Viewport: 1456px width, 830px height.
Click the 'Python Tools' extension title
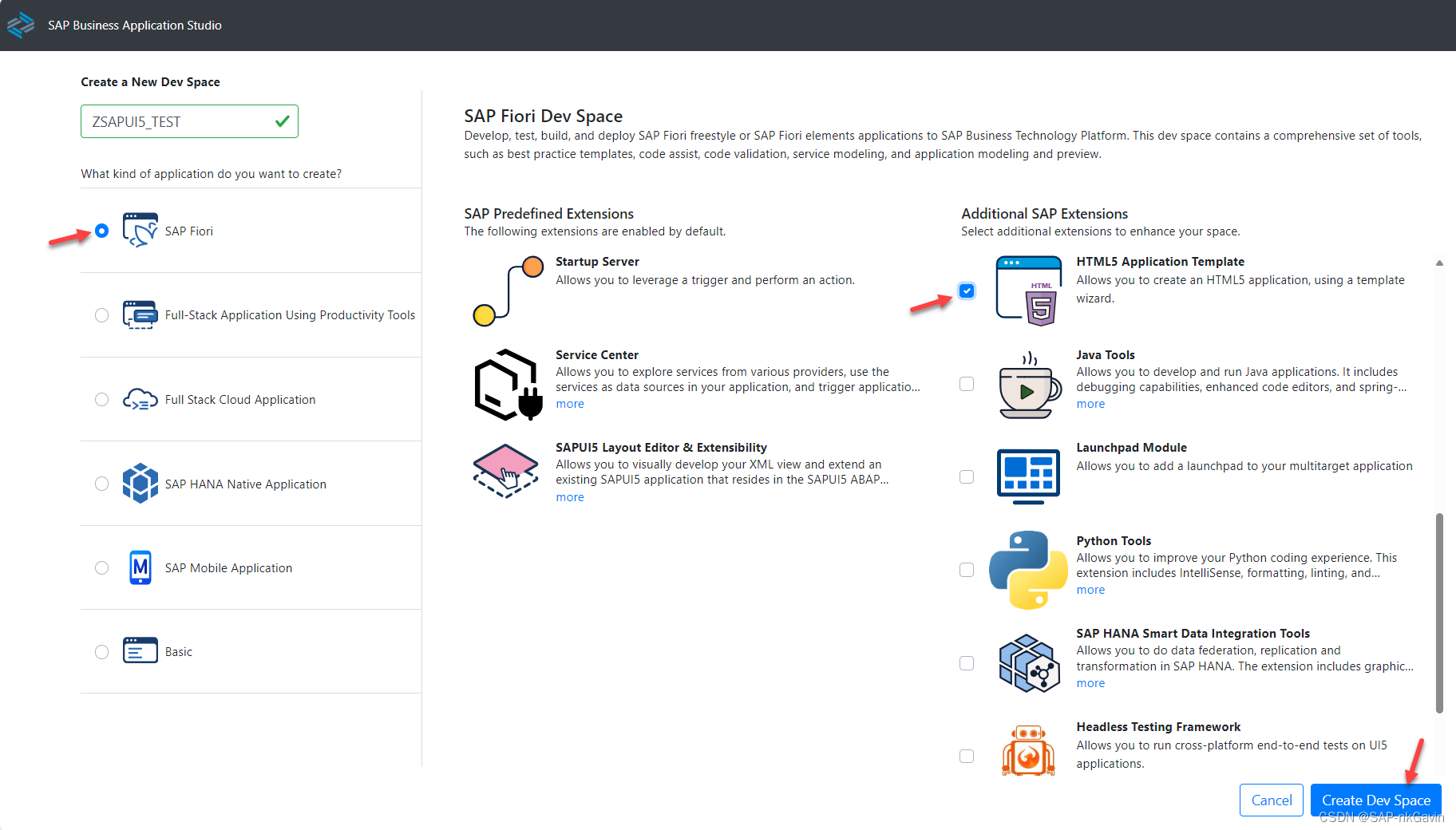tap(1114, 541)
